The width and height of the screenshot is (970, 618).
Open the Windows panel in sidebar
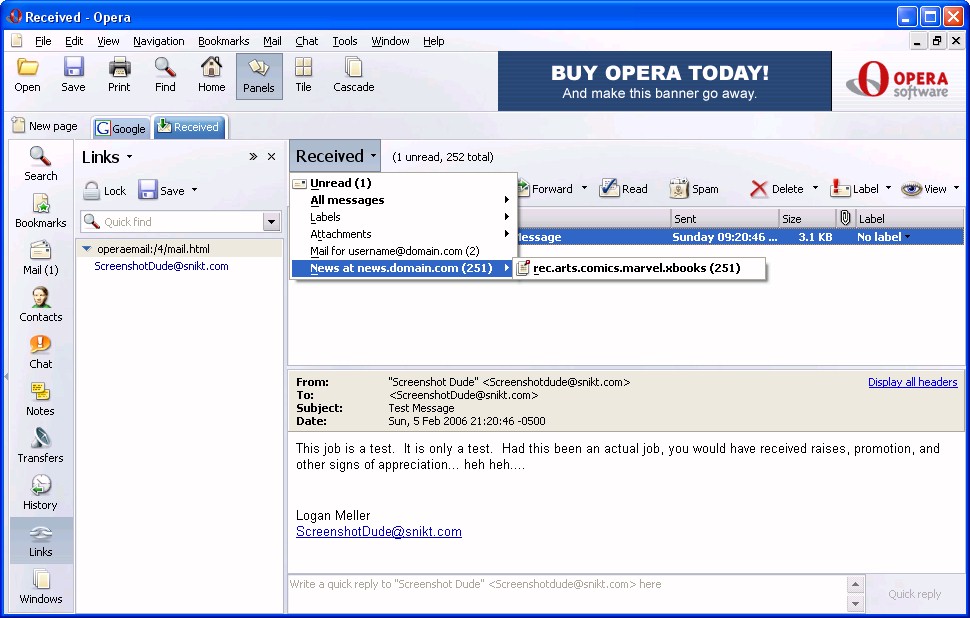[40, 588]
